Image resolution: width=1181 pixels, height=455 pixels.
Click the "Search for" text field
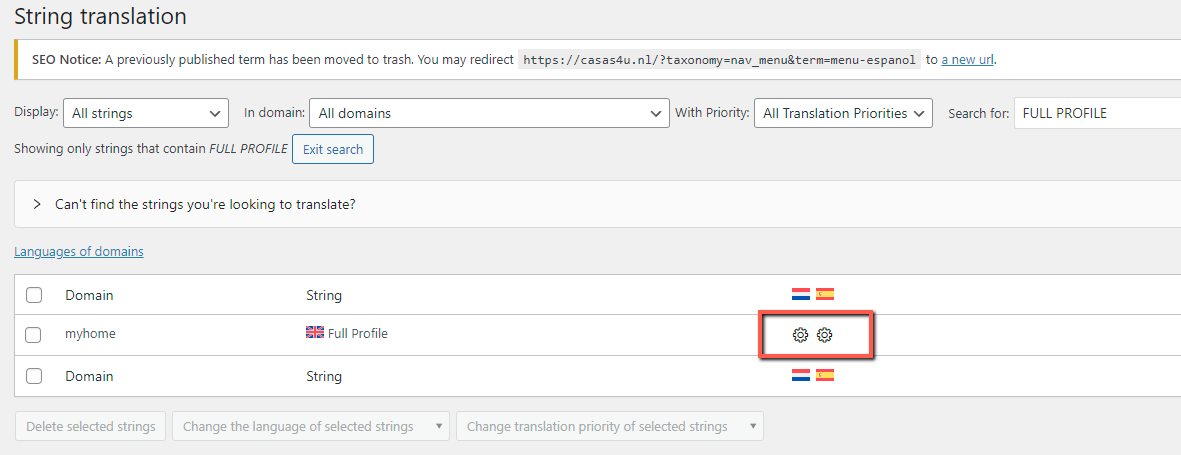[1097, 113]
